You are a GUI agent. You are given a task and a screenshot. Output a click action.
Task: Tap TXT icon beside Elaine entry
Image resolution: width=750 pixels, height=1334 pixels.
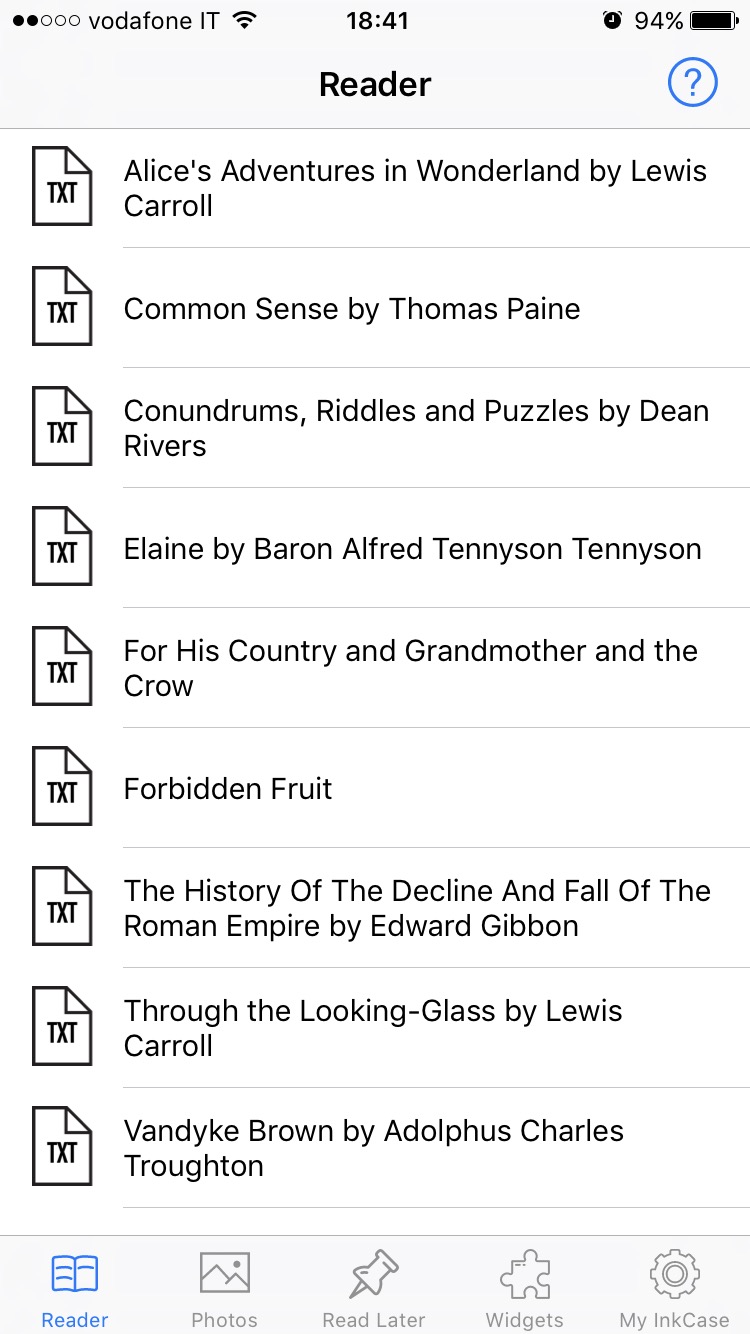point(62,548)
